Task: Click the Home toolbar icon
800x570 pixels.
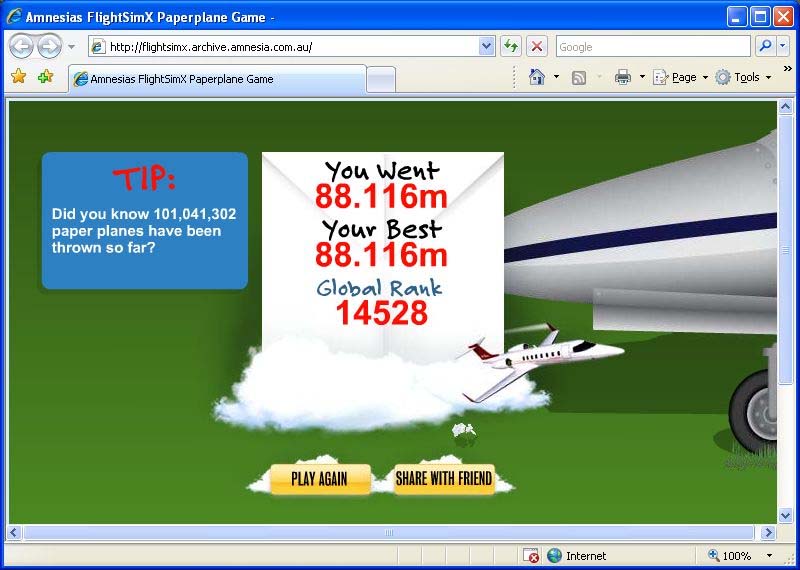Action: [x=537, y=77]
